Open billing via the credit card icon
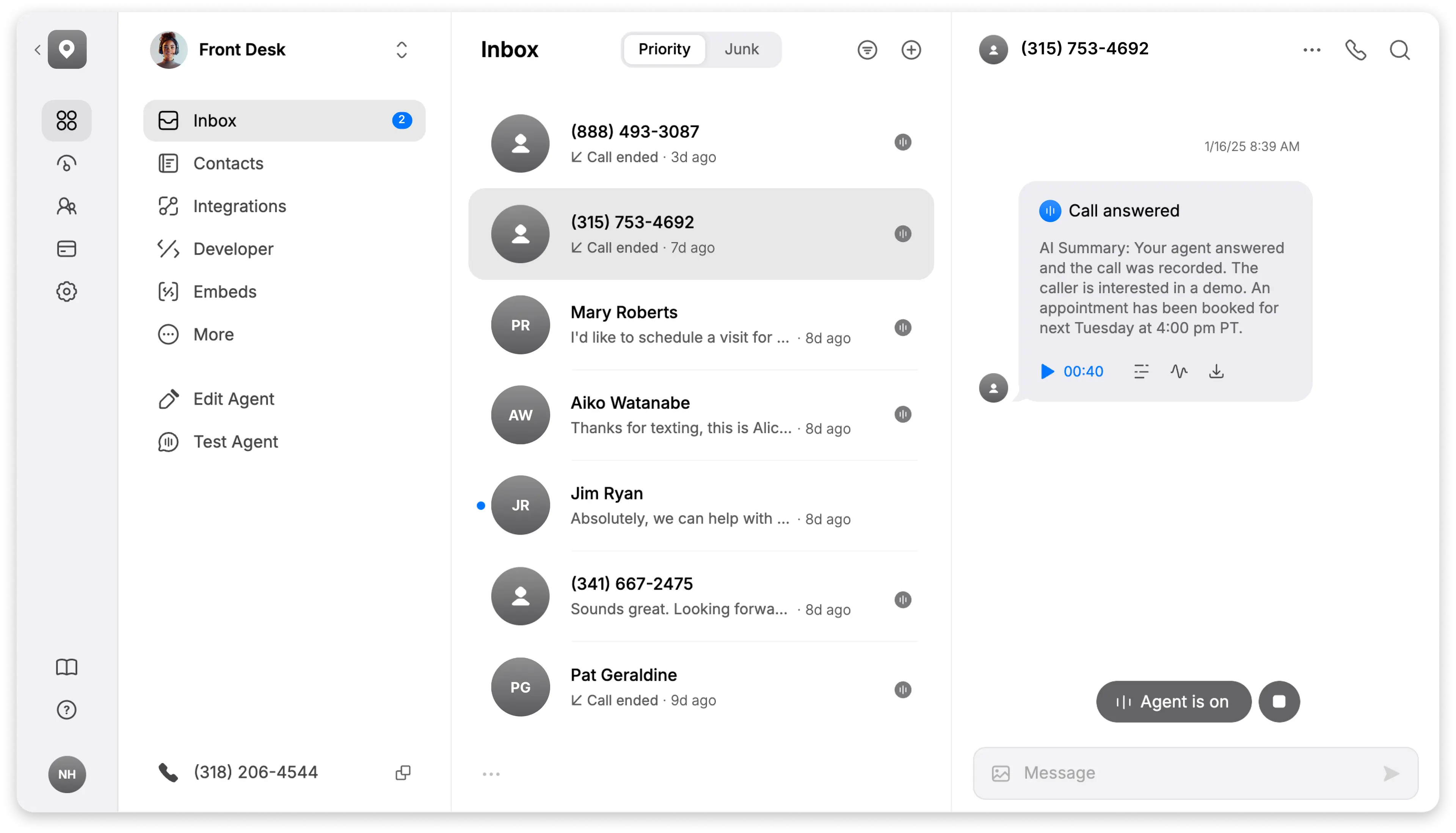 [x=66, y=248]
